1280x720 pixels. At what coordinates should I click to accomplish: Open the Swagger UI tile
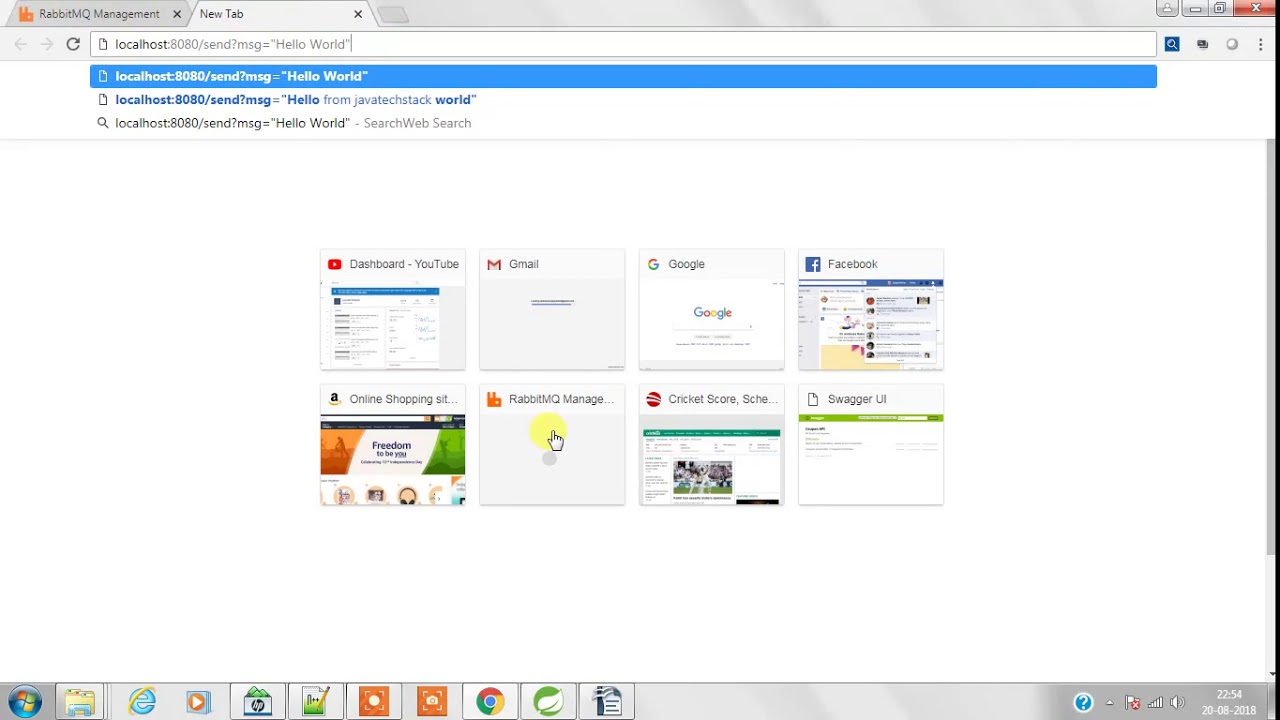coord(871,445)
